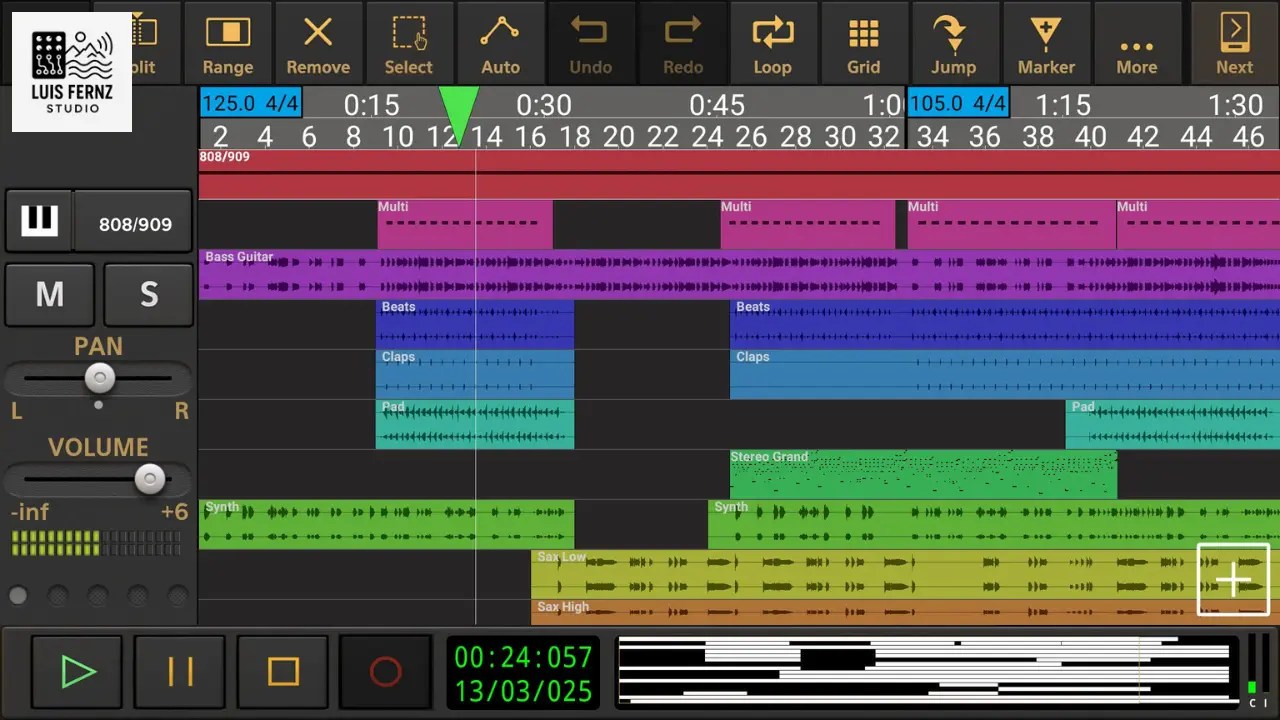
Task: Mute the 808/909 track with M
Action: [x=49, y=295]
